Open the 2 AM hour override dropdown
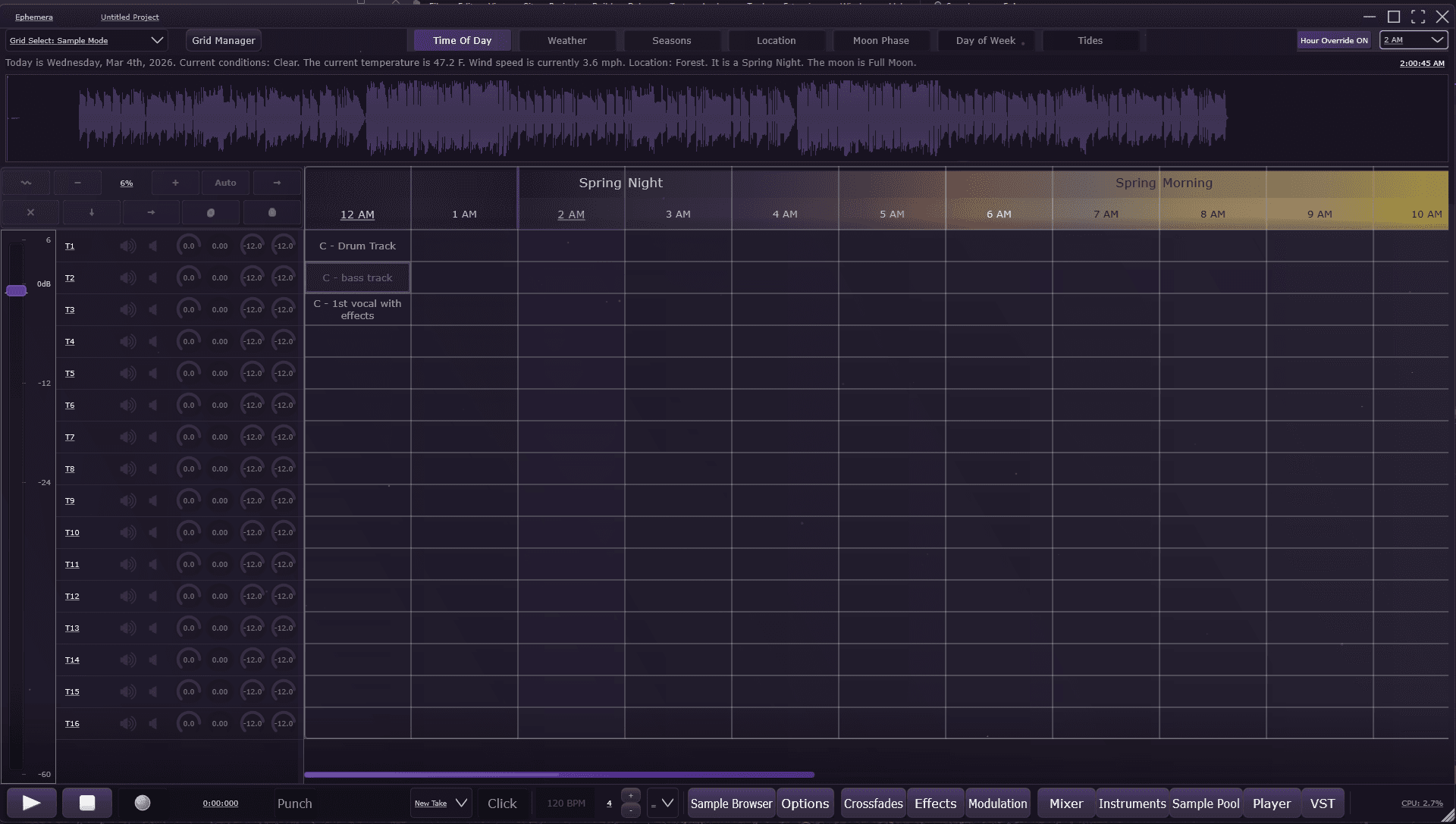 click(1414, 41)
